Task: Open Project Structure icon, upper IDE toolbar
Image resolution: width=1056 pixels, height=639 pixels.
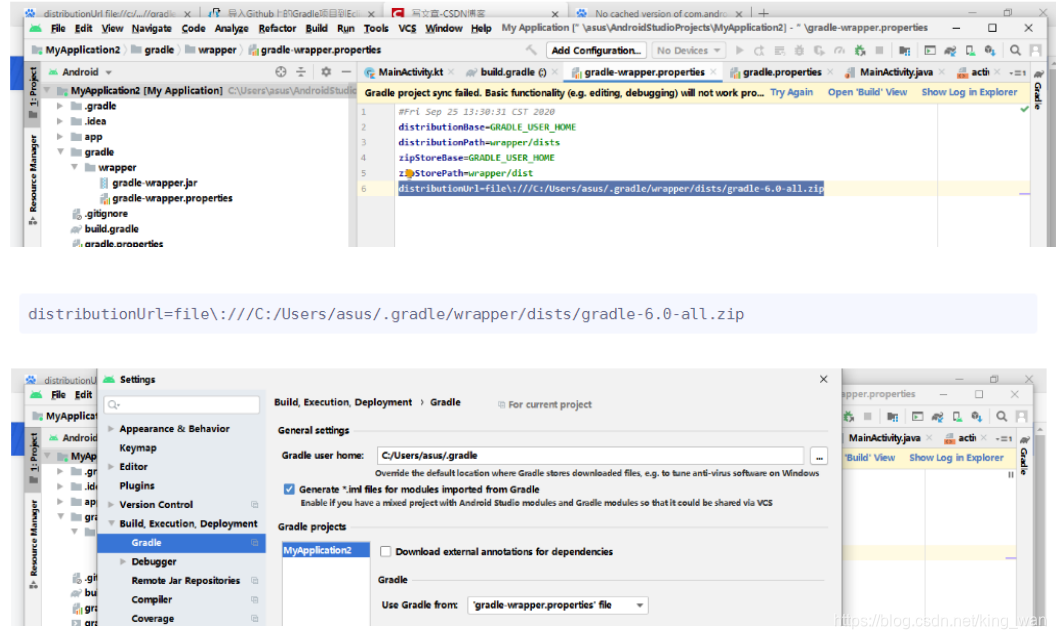Action: (904, 51)
